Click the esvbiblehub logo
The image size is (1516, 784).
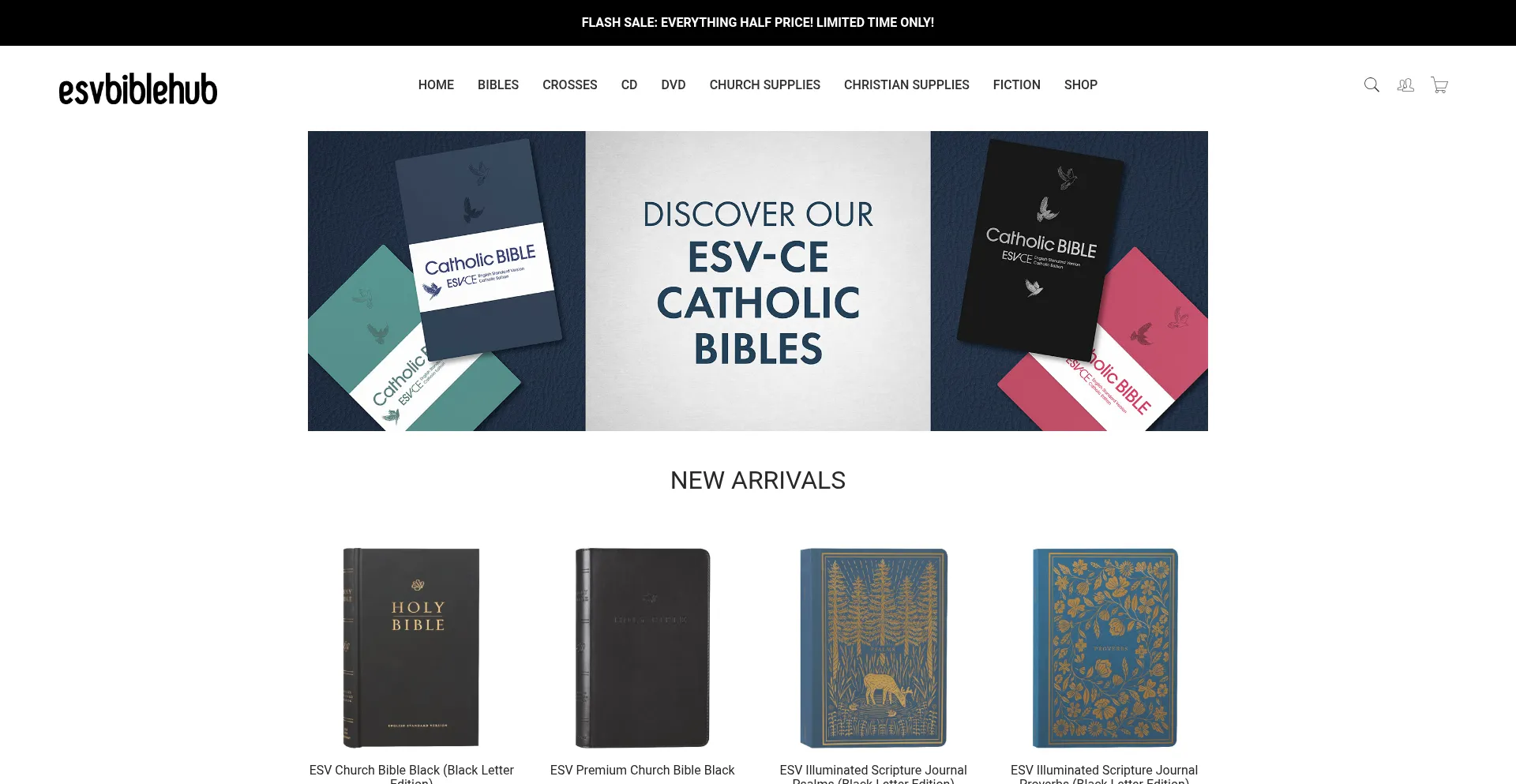coord(138,89)
